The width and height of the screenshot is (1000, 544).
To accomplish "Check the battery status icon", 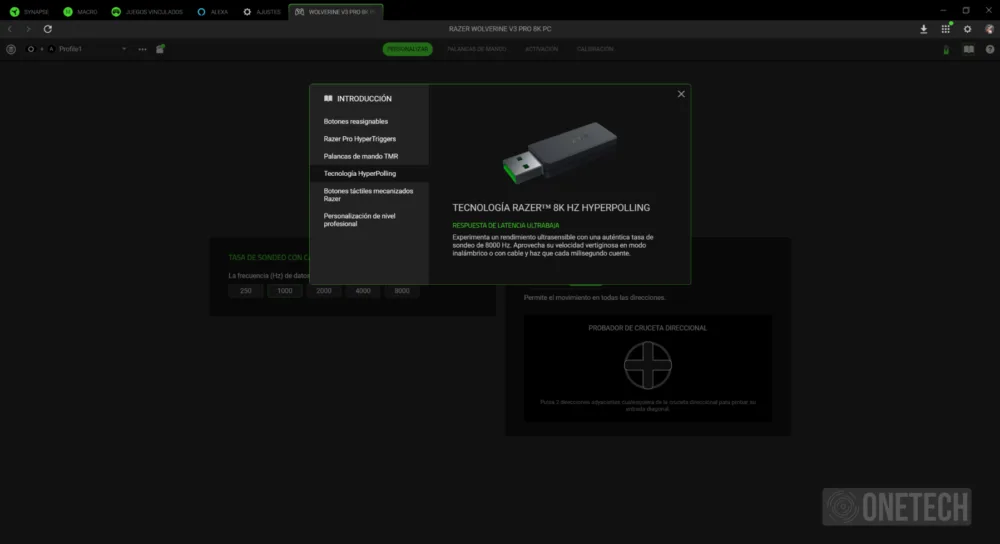I will click(x=946, y=50).
